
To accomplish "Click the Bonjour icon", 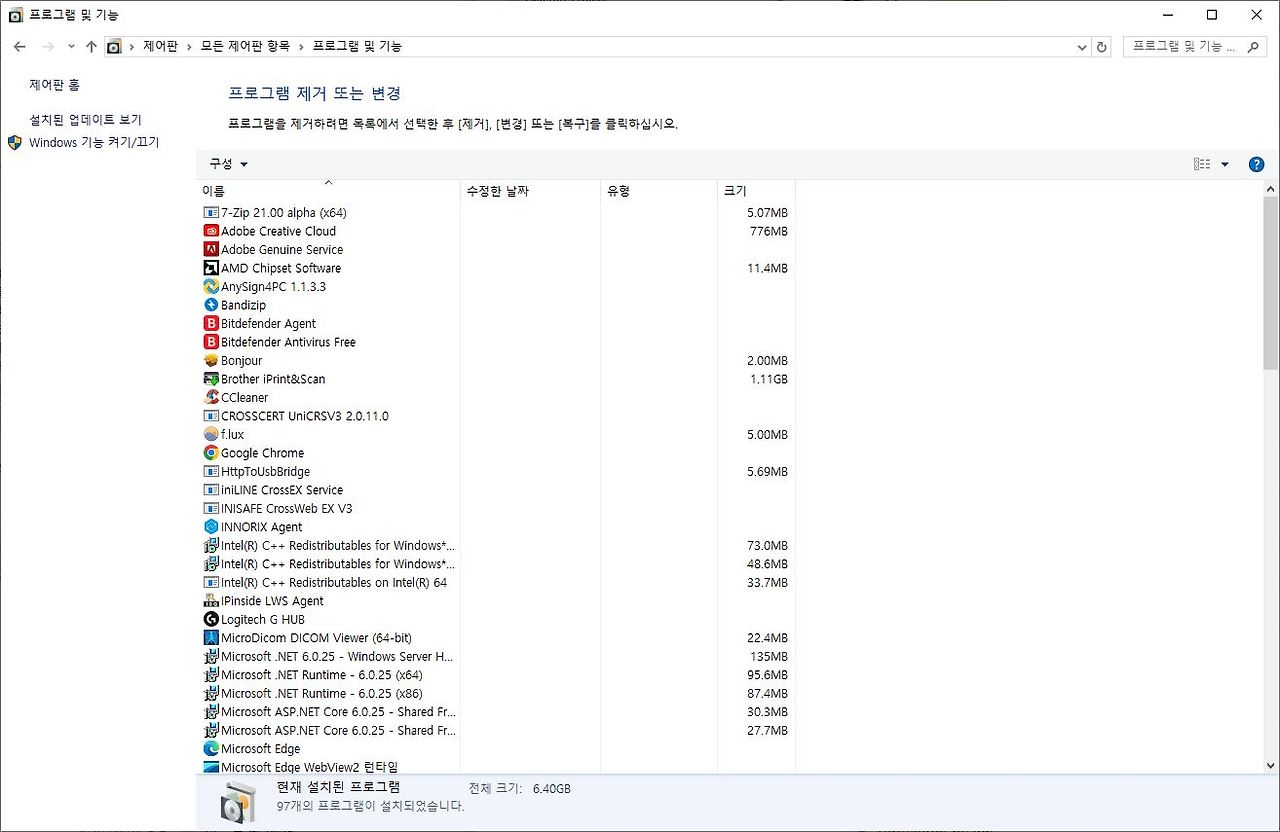I will click(x=211, y=361).
